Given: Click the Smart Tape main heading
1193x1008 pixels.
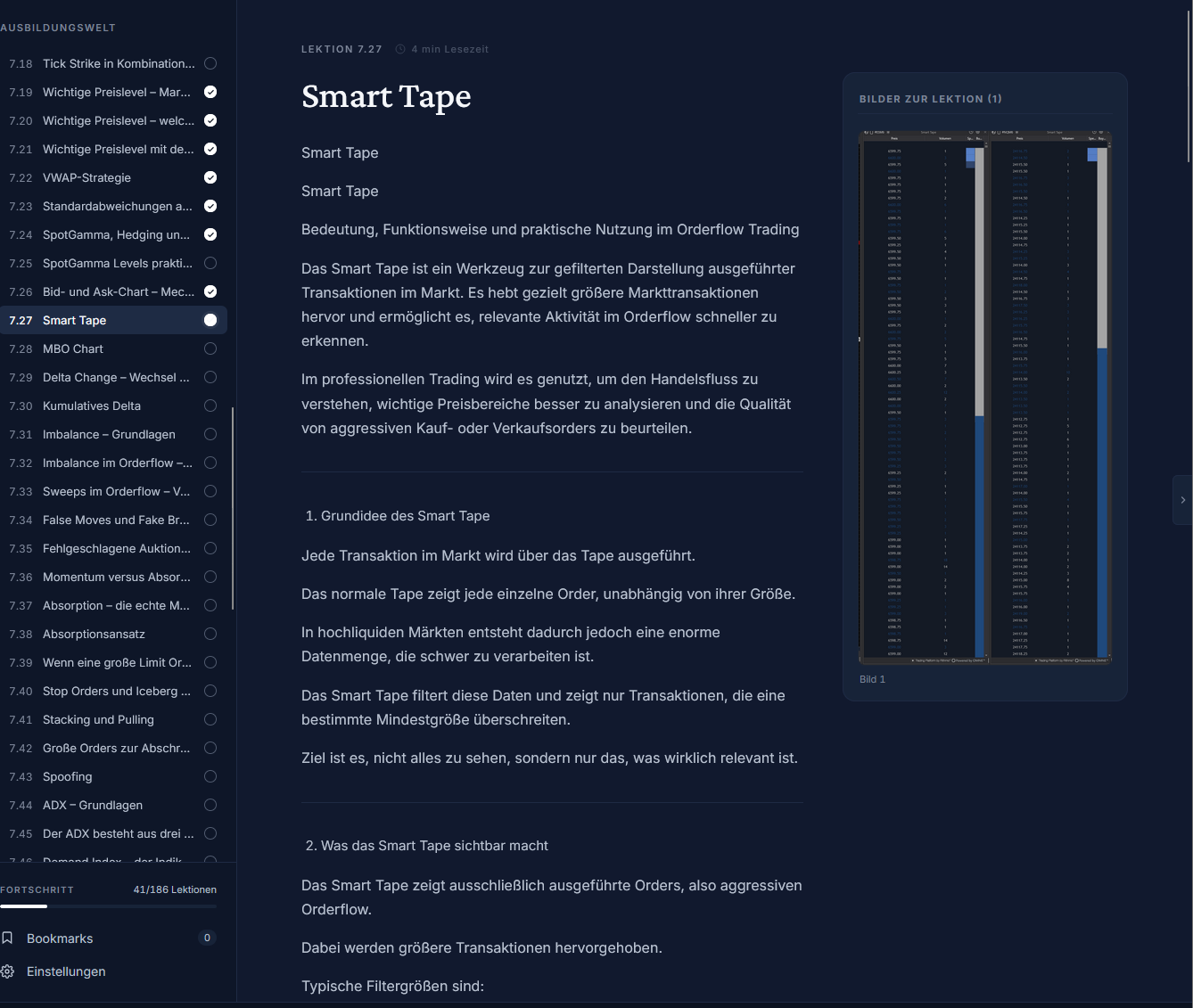Looking at the screenshot, I should tap(386, 96).
